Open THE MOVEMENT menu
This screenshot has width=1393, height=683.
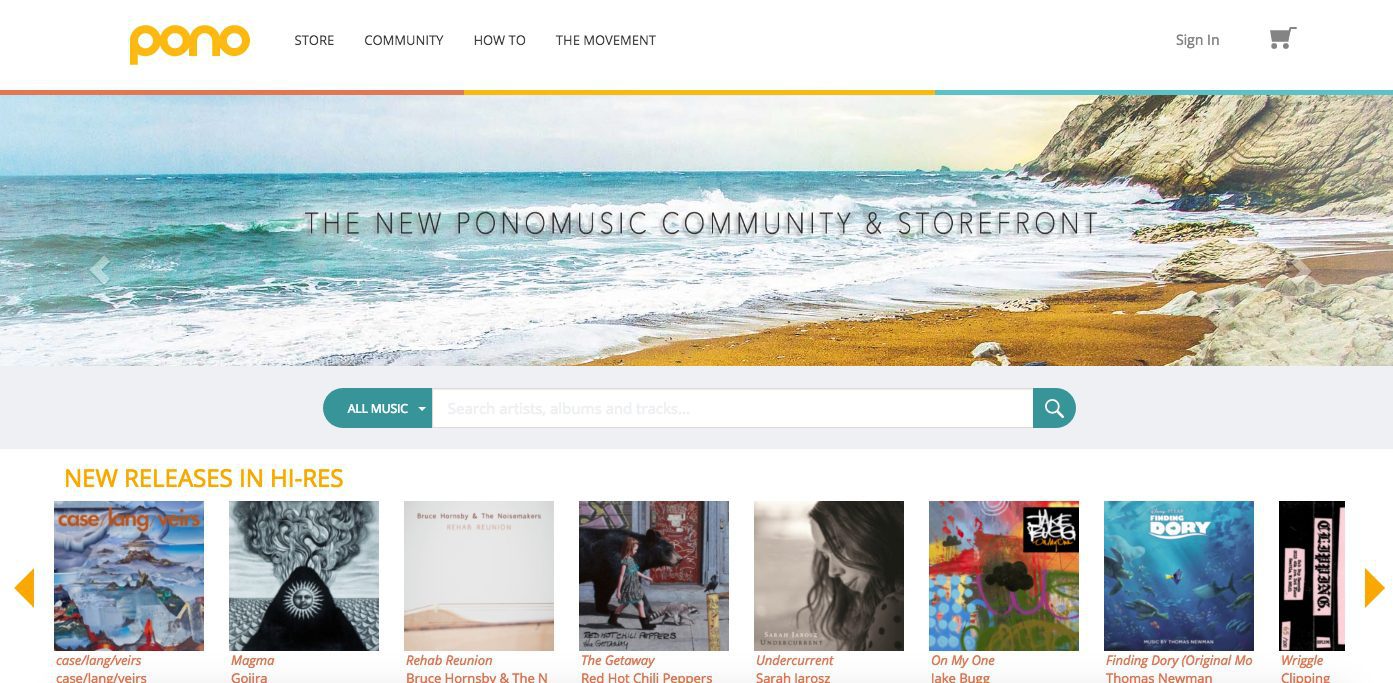pos(606,40)
